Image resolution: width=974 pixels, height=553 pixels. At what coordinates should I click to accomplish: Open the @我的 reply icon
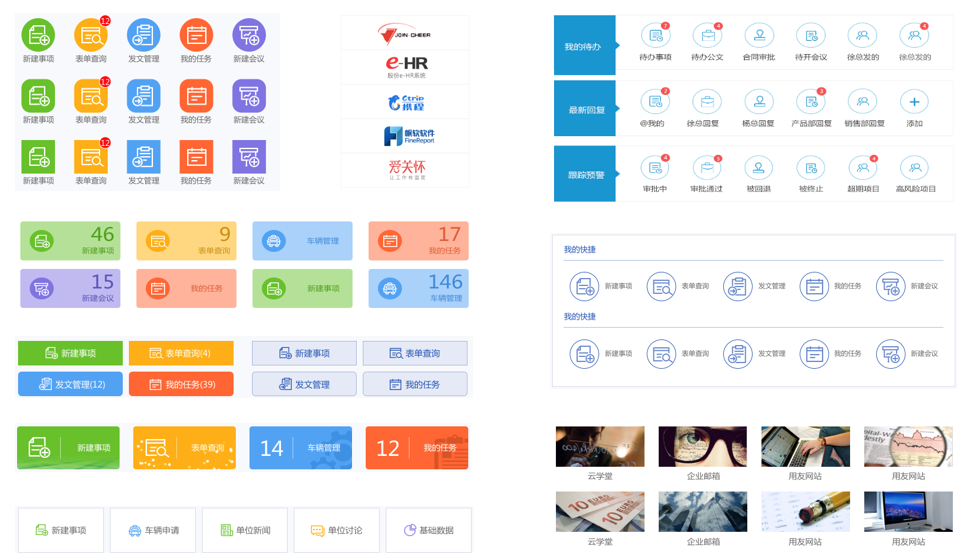(x=655, y=102)
